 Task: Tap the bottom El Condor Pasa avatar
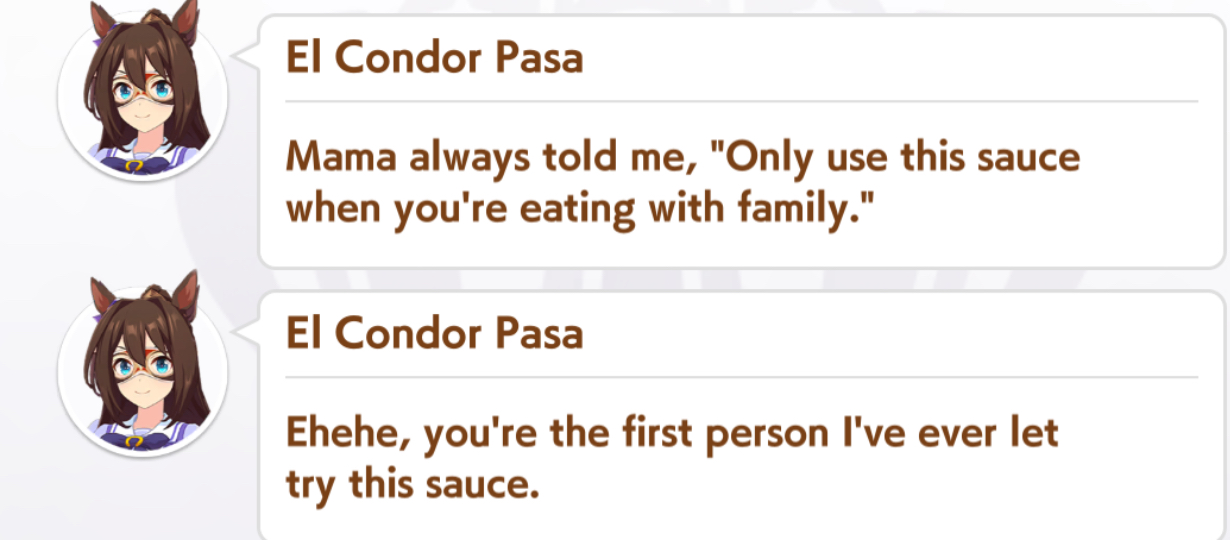pyautogui.click(x=143, y=372)
